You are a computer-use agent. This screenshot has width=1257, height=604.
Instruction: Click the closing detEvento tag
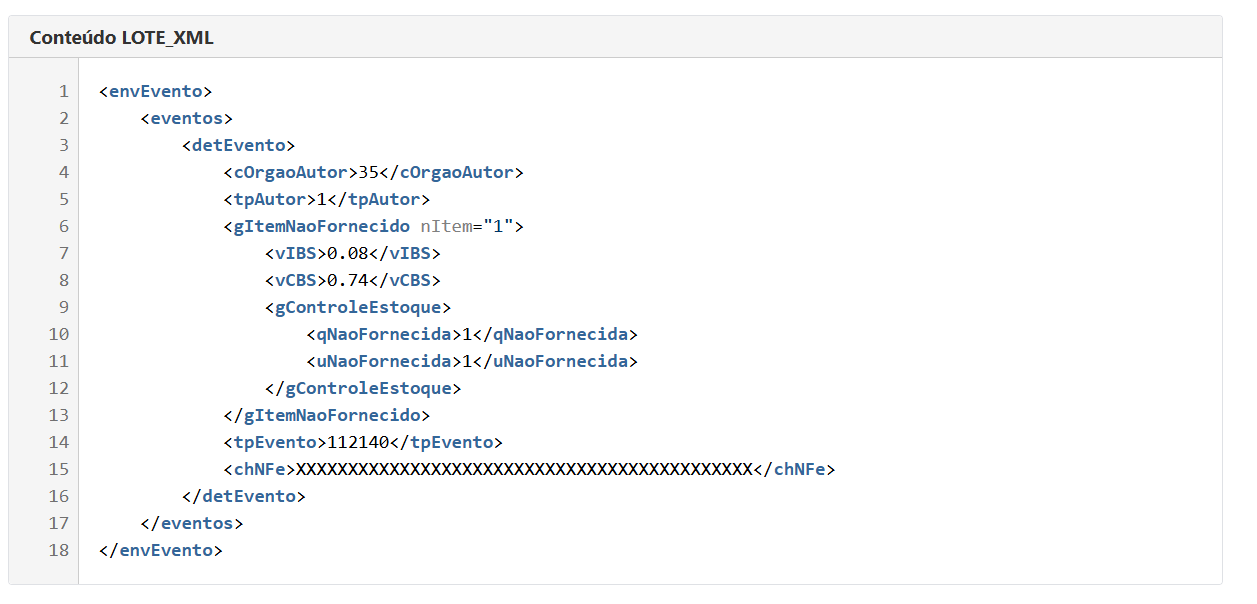tap(244, 496)
